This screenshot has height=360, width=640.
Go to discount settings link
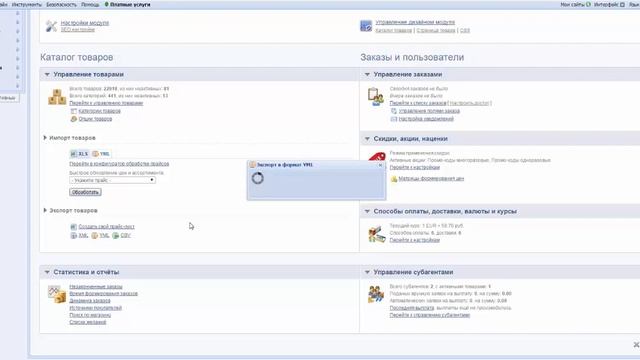pyautogui.click(x=415, y=167)
